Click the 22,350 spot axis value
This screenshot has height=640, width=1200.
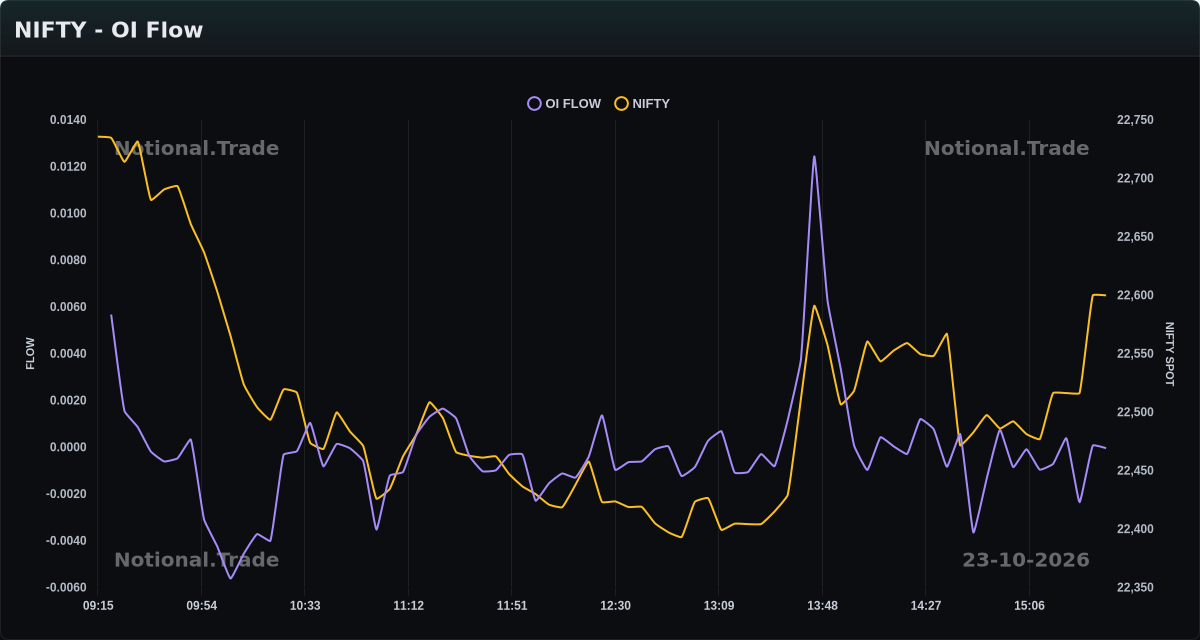tap(1135, 588)
